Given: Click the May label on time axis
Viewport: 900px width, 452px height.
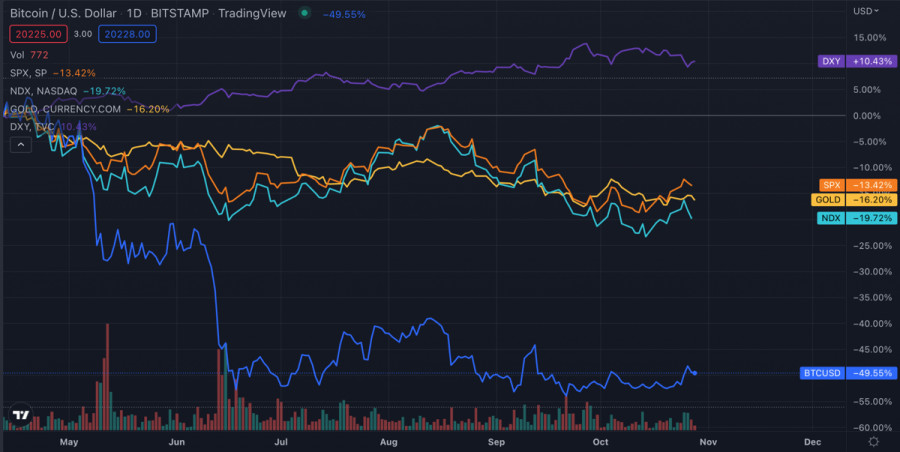Looking at the screenshot, I should click(68, 442).
